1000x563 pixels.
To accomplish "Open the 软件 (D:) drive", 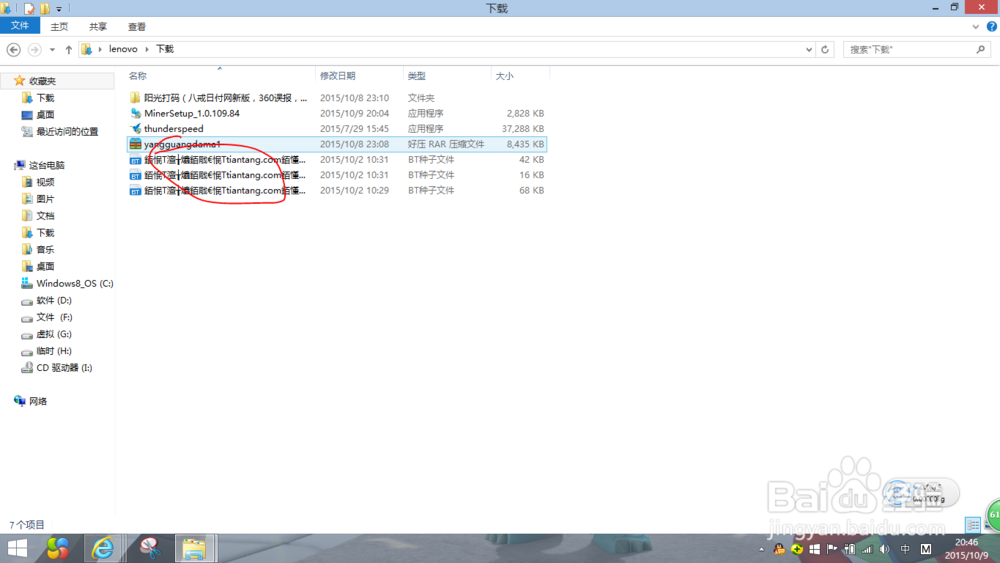I will [x=54, y=300].
